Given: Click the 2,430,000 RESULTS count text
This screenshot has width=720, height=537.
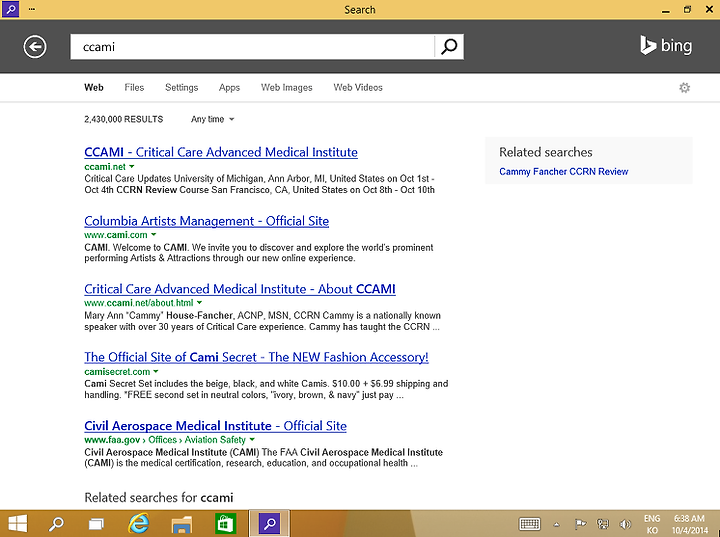Looking at the screenshot, I should coord(124,119).
